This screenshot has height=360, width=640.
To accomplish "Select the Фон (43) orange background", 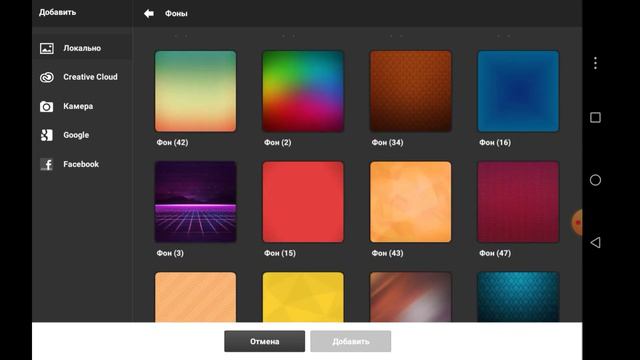I will 411,202.
